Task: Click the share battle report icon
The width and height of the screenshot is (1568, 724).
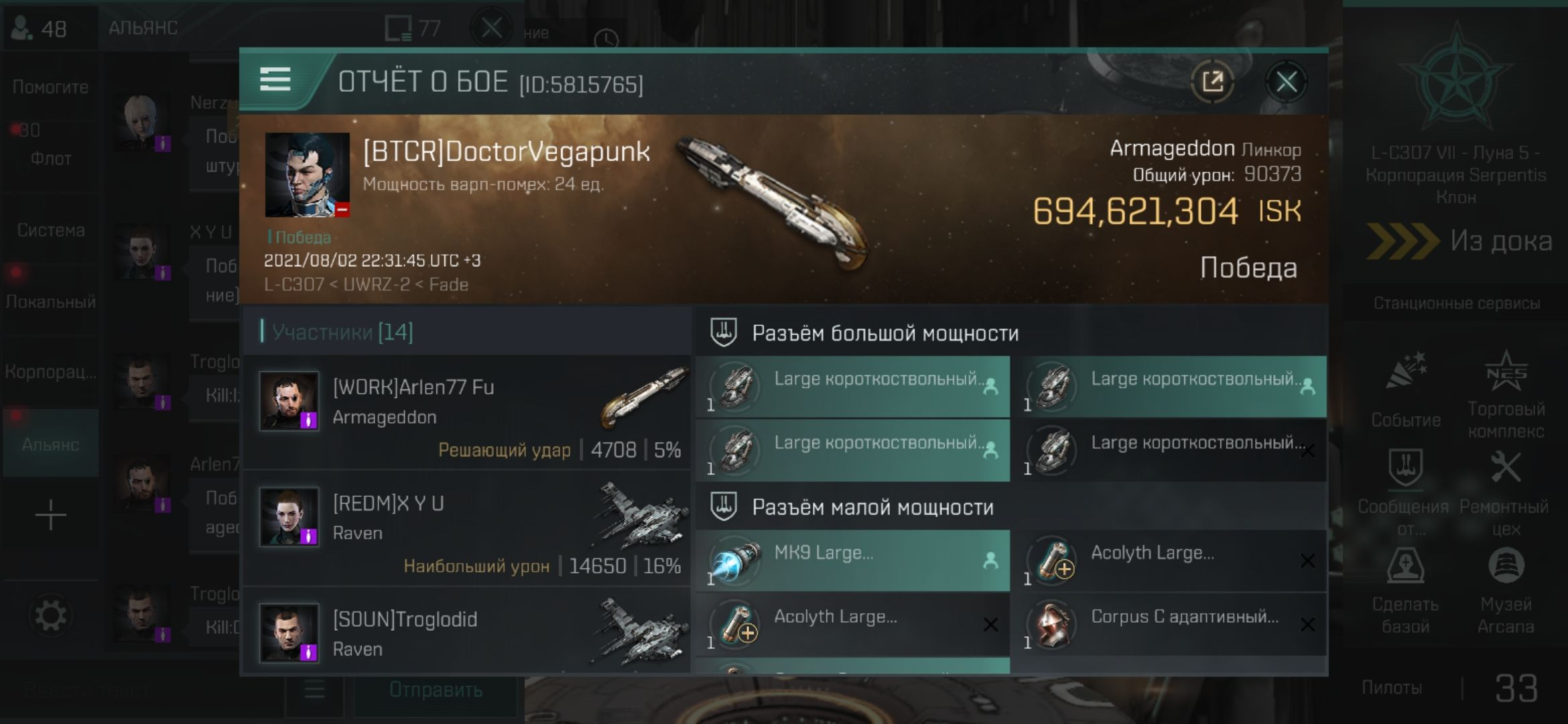Action: point(1213,82)
